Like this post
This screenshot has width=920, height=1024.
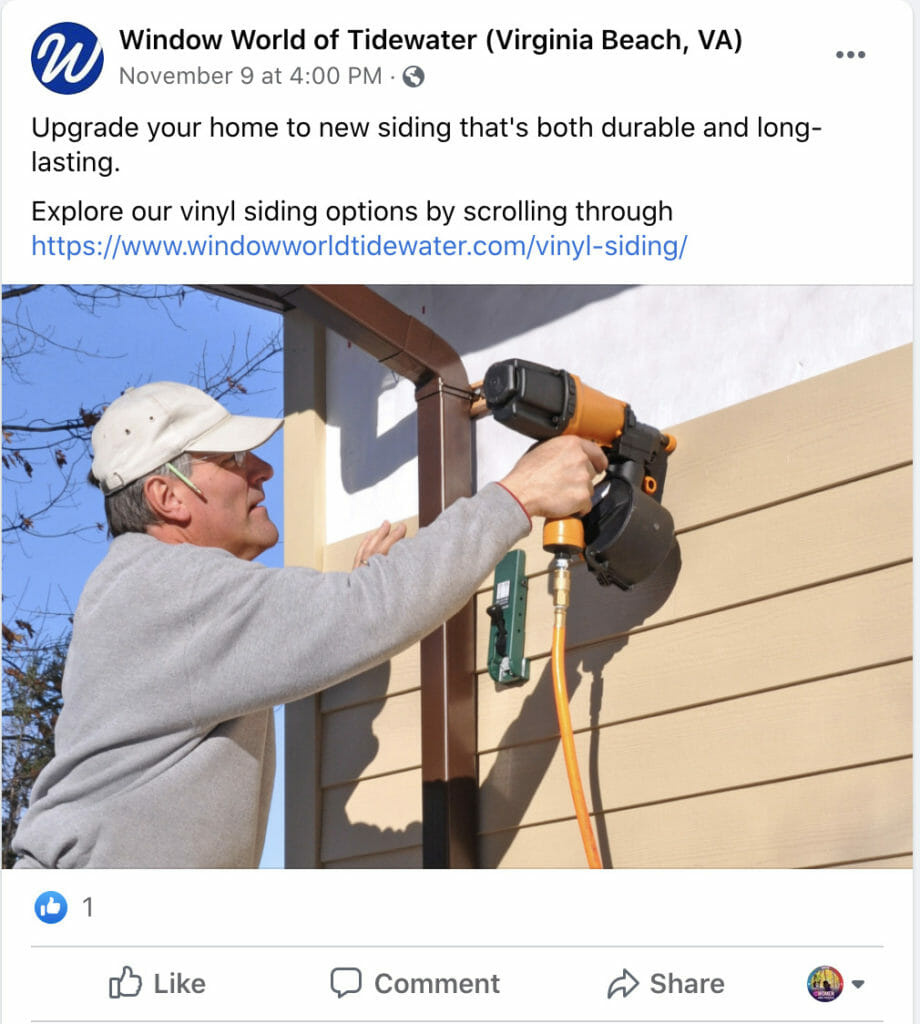[x=157, y=983]
